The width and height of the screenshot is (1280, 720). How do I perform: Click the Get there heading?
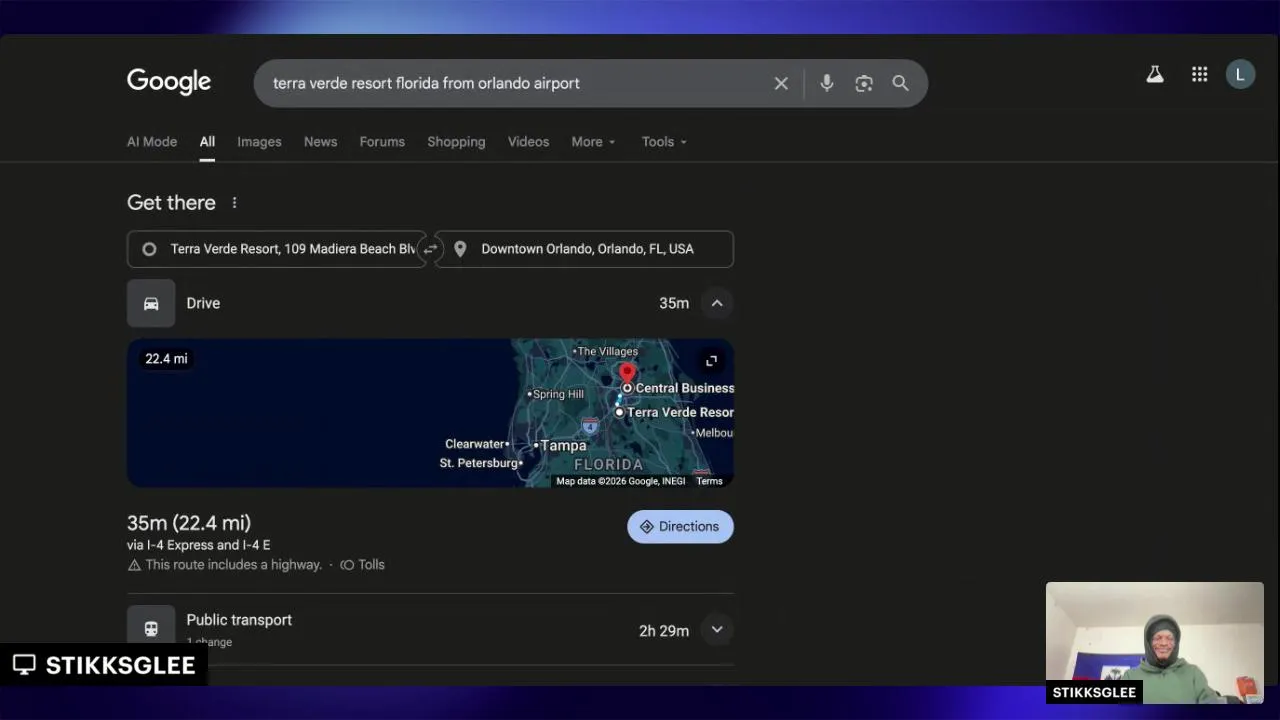[171, 202]
